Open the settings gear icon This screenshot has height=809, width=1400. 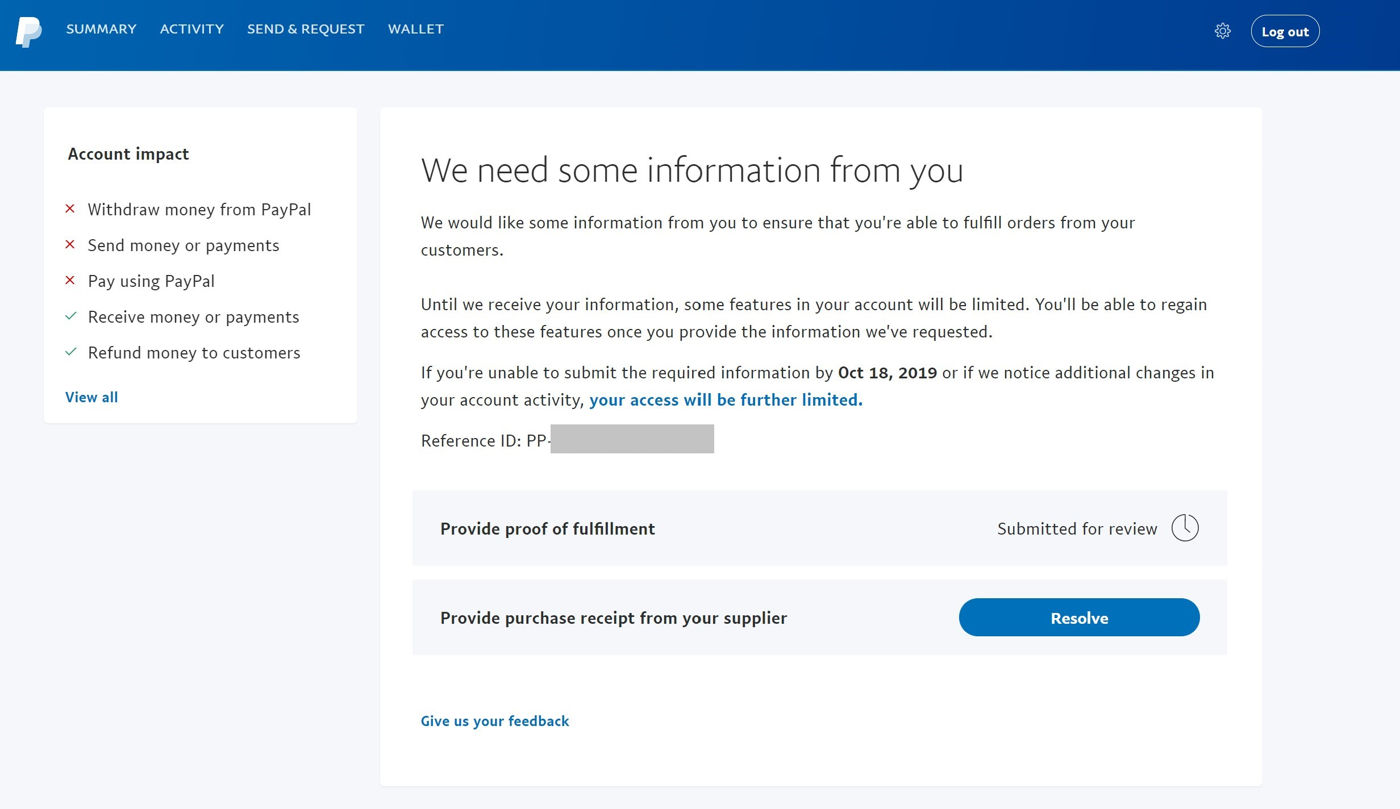1222,31
